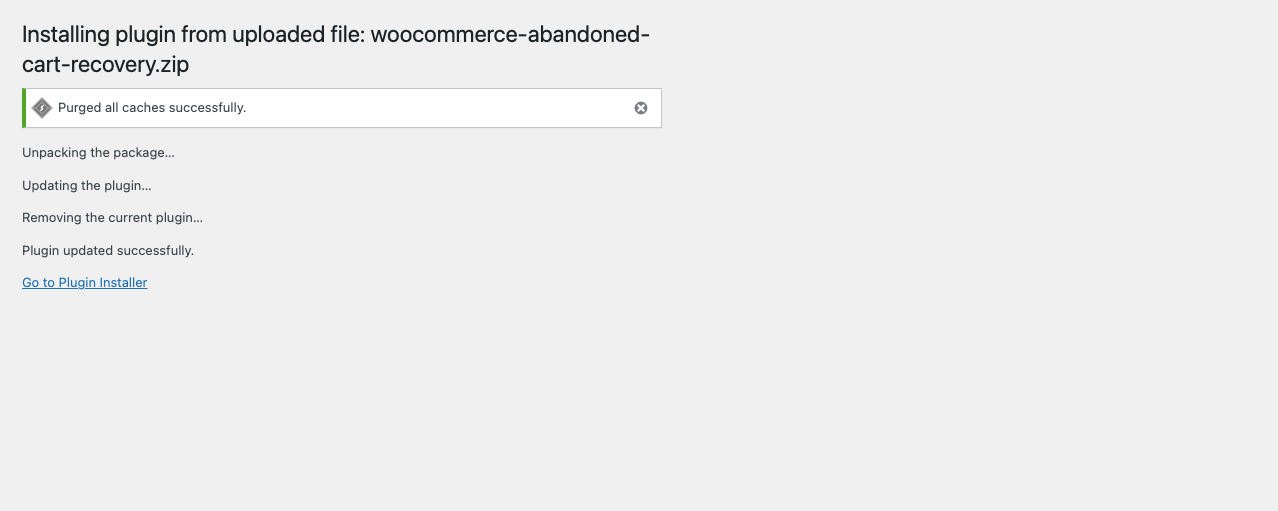
Task: Click the empty white area inside the notice box
Action: pyautogui.click(x=440, y=108)
